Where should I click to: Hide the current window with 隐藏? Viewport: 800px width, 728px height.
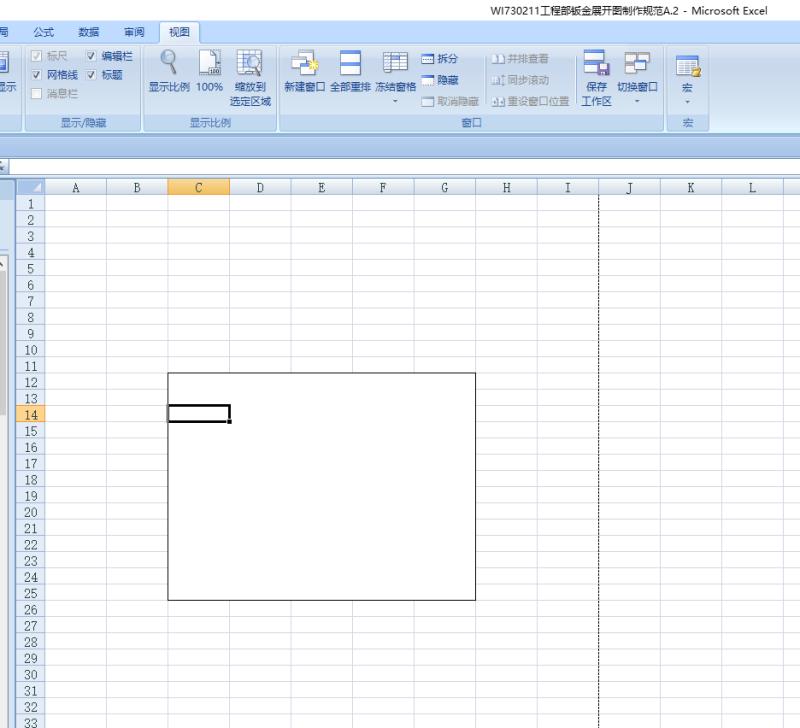(x=439, y=80)
